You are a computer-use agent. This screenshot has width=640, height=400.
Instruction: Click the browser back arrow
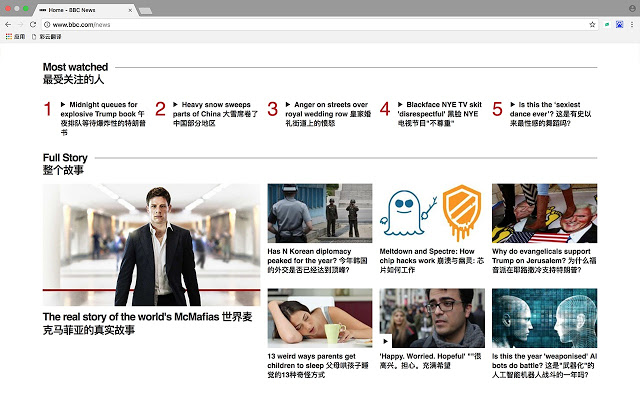pyautogui.click(x=8, y=23)
